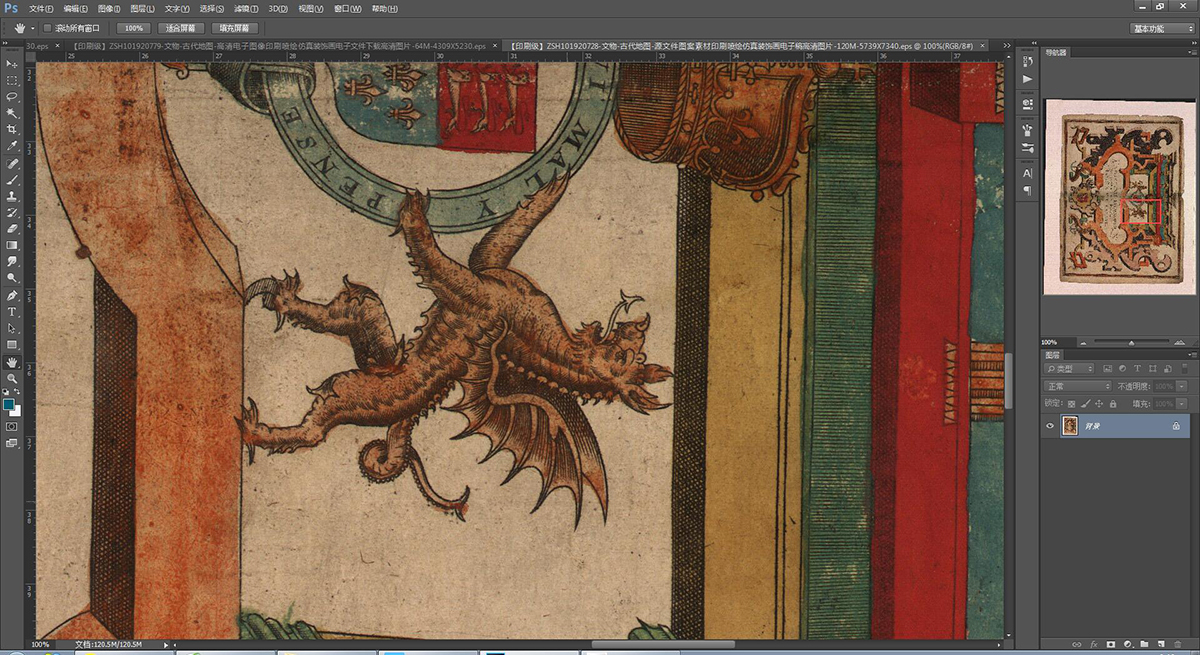Open the 图像(I) menu
This screenshot has height=655, width=1200.
click(x=108, y=8)
